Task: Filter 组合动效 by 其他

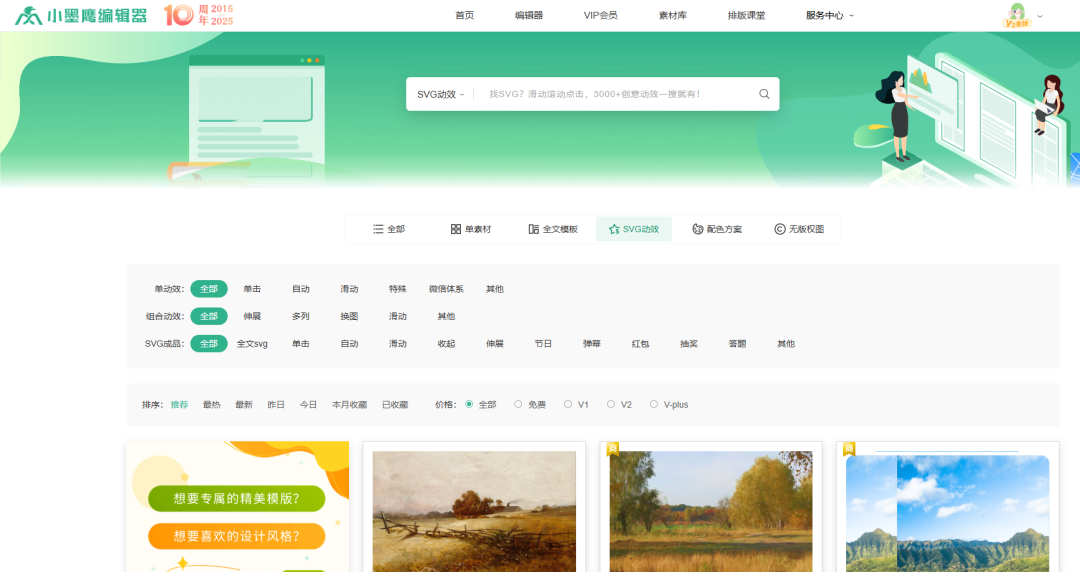Action: coord(446,316)
